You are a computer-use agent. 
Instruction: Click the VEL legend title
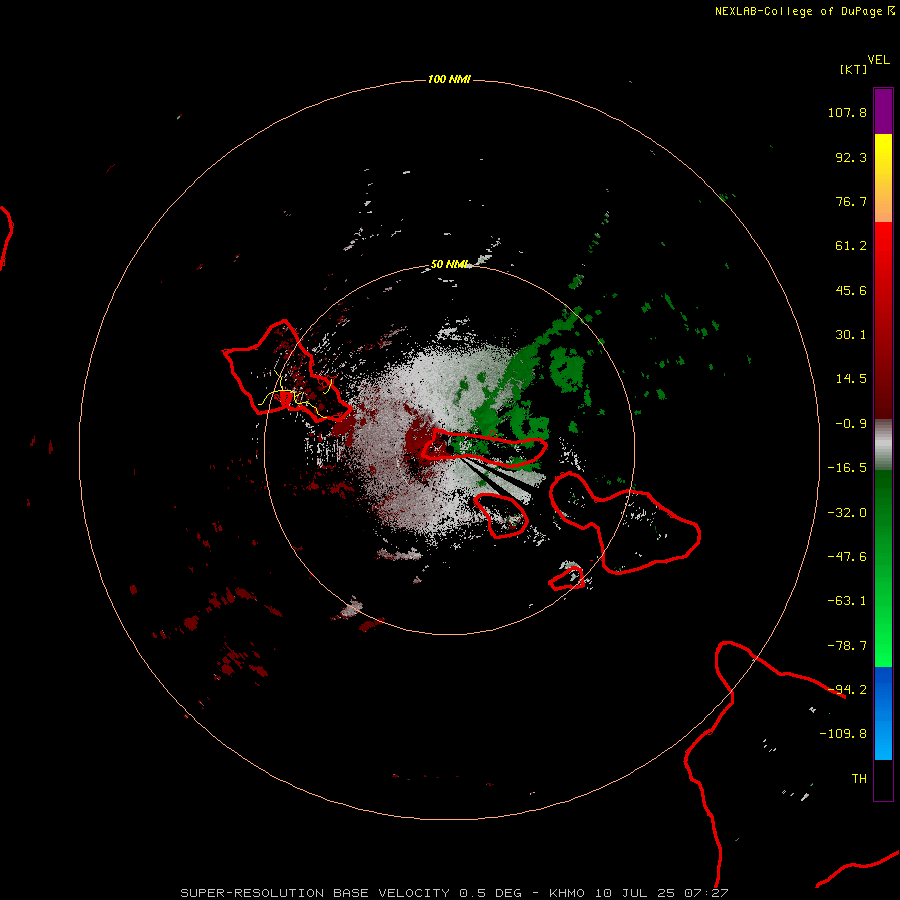point(878,60)
